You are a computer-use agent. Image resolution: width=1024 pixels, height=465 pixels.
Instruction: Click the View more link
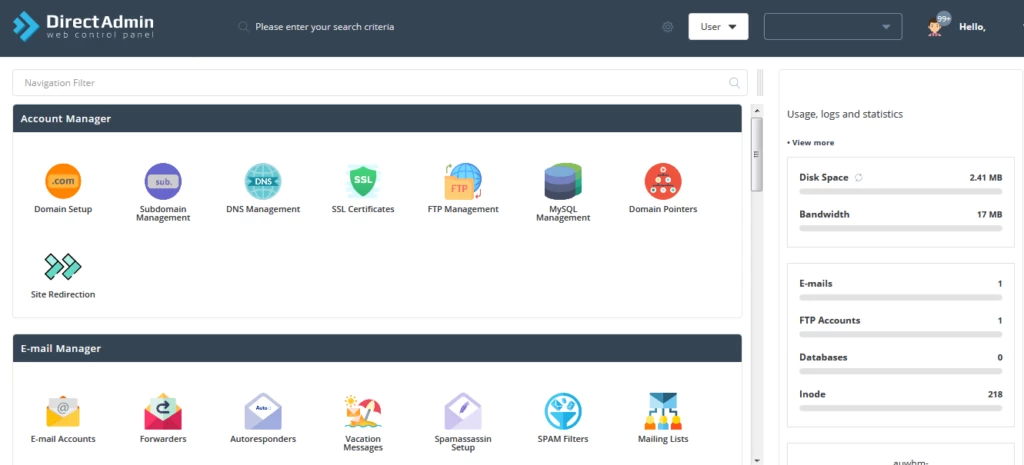point(812,143)
